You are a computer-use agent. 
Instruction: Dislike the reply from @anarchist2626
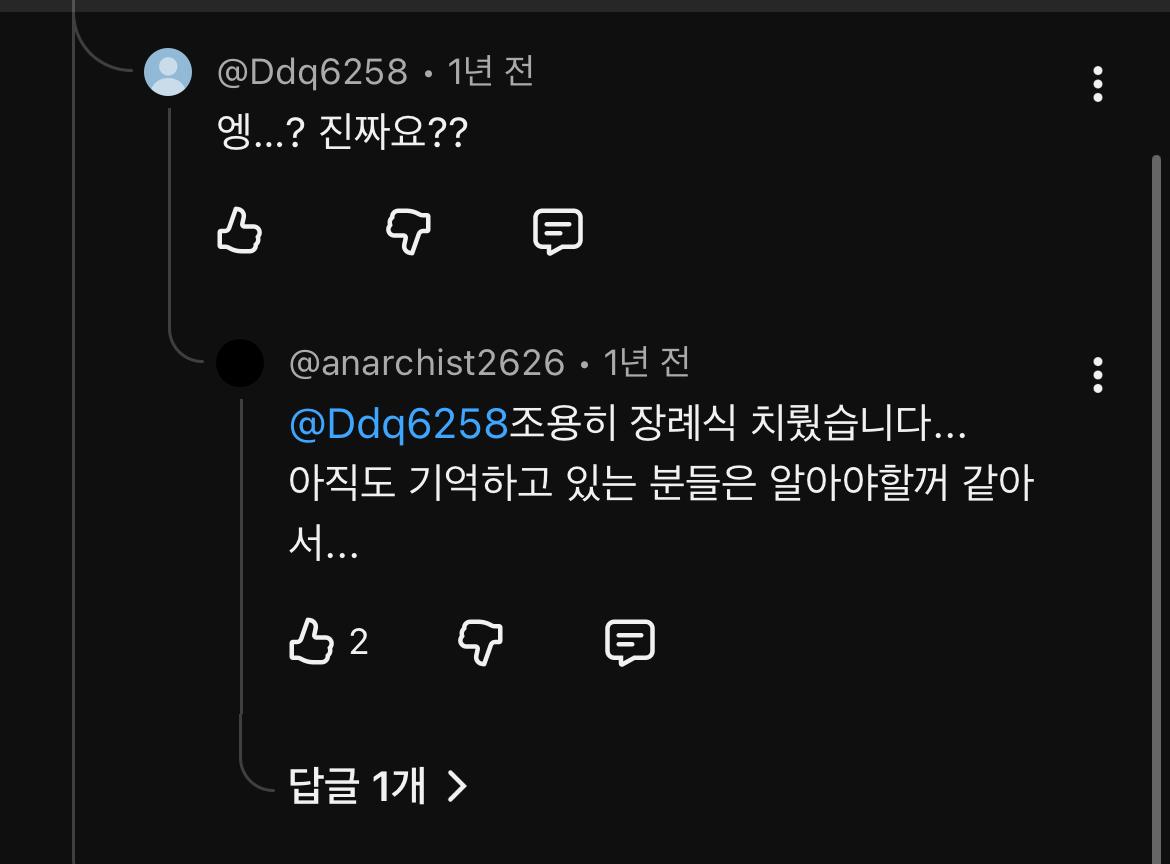(481, 642)
